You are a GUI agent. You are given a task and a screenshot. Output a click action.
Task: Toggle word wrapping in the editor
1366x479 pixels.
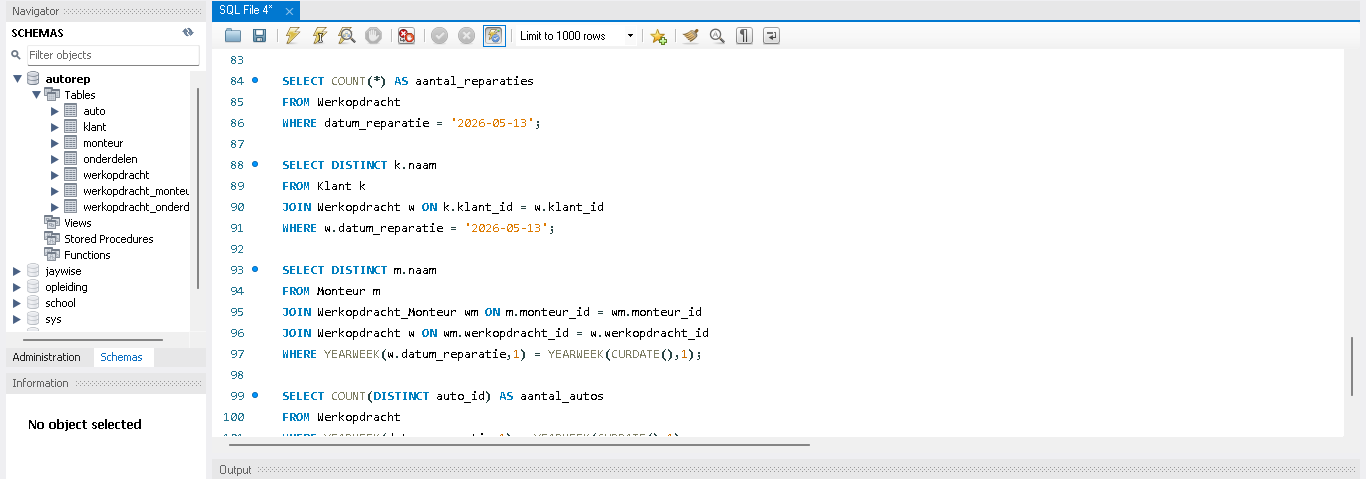pos(771,36)
